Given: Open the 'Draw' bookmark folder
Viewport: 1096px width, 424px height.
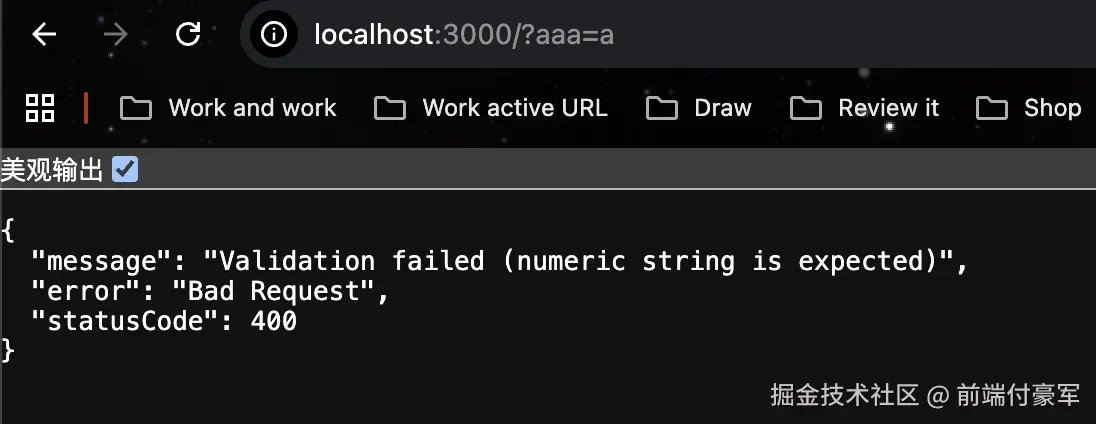Looking at the screenshot, I should coord(699,108).
